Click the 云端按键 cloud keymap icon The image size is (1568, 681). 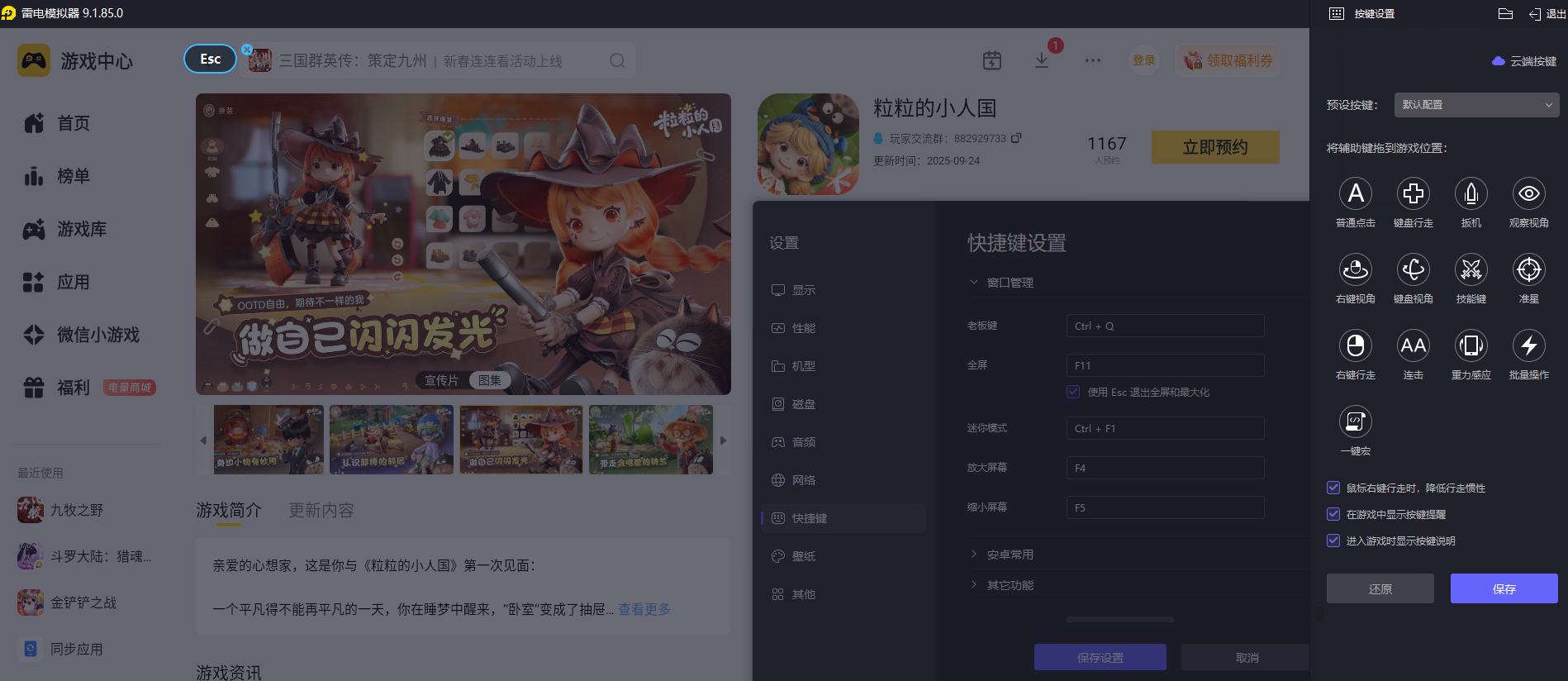point(1498,61)
